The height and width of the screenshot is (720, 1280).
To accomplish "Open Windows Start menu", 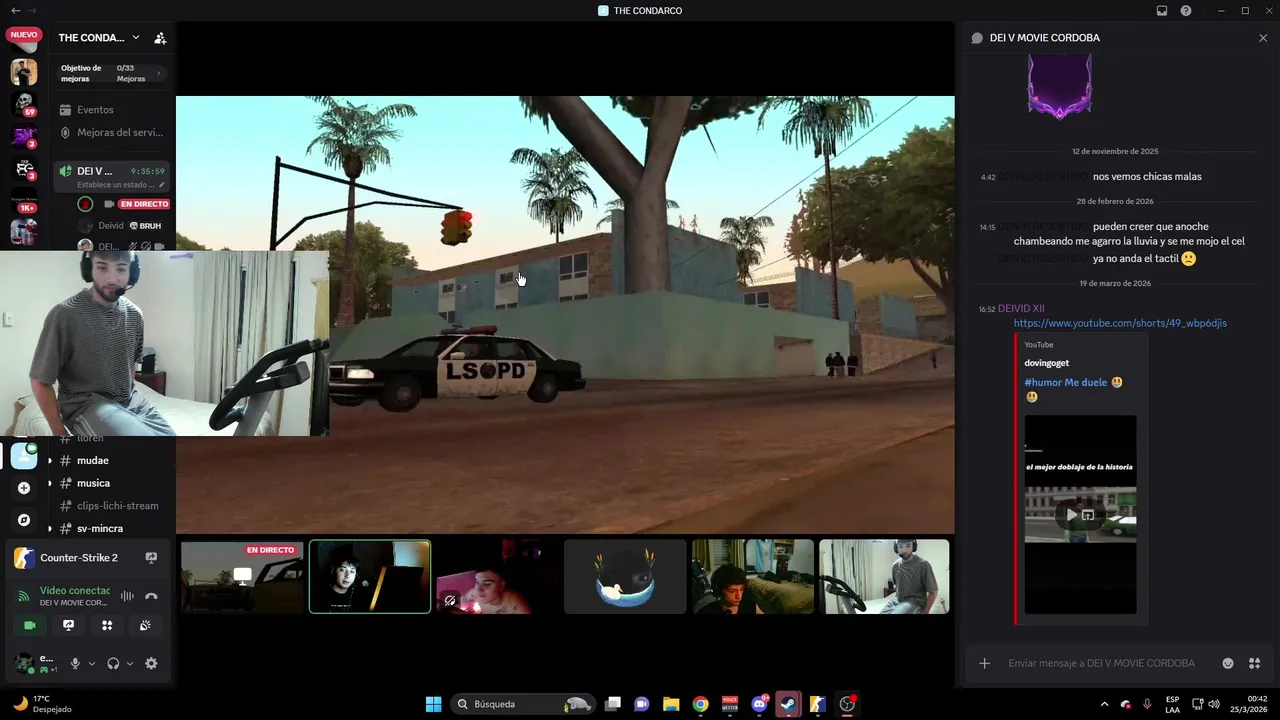I will (433, 704).
